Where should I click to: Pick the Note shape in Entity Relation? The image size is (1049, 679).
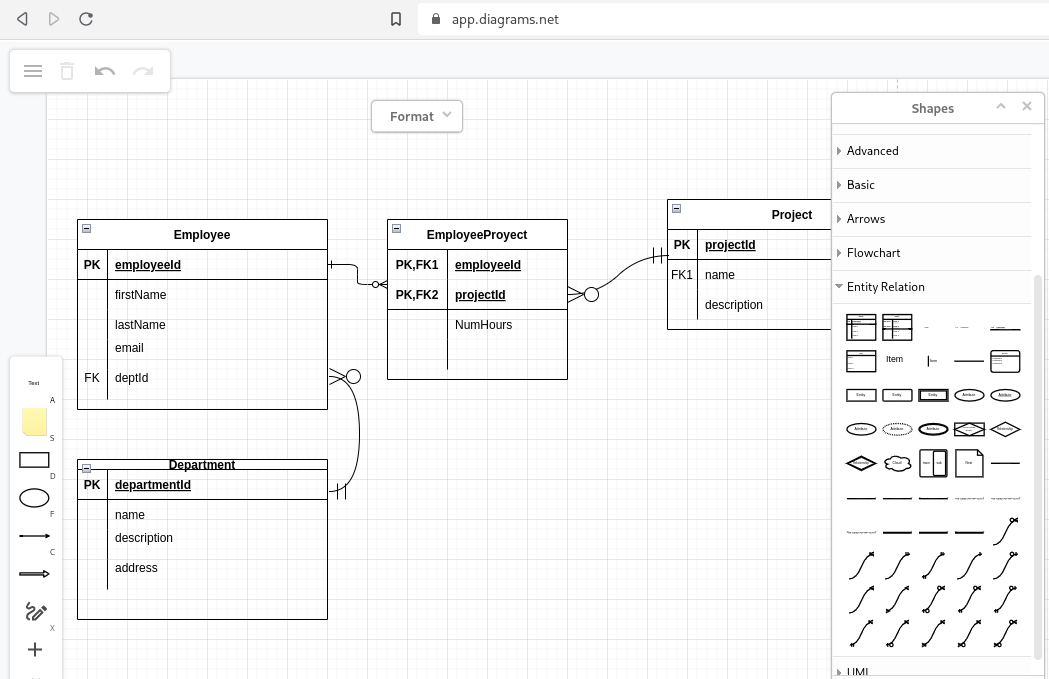click(969, 463)
